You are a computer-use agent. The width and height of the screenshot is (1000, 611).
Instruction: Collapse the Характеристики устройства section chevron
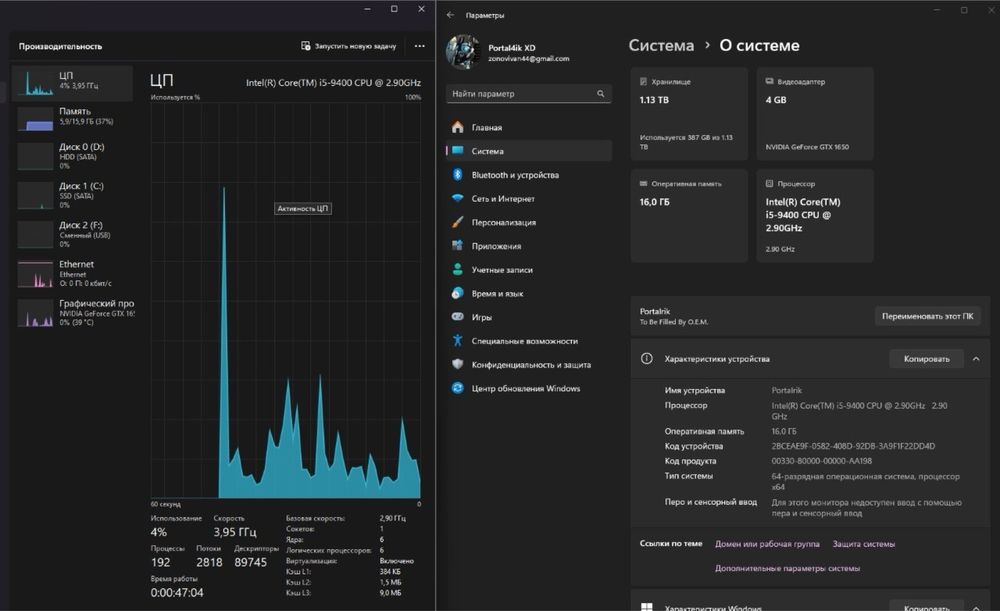(976, 359)
